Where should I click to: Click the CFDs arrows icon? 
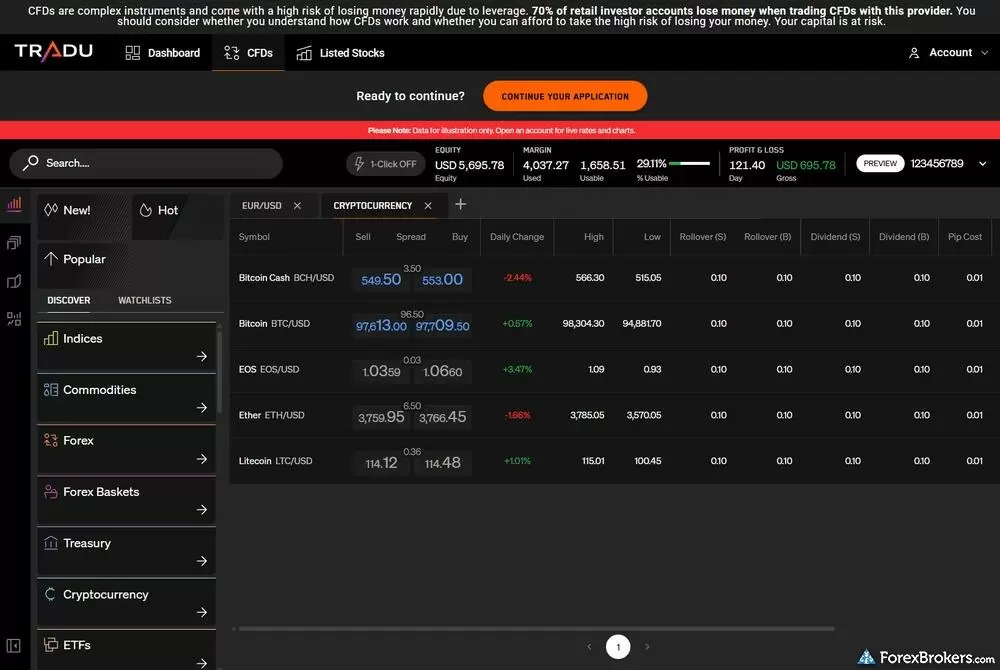point(232,53)
